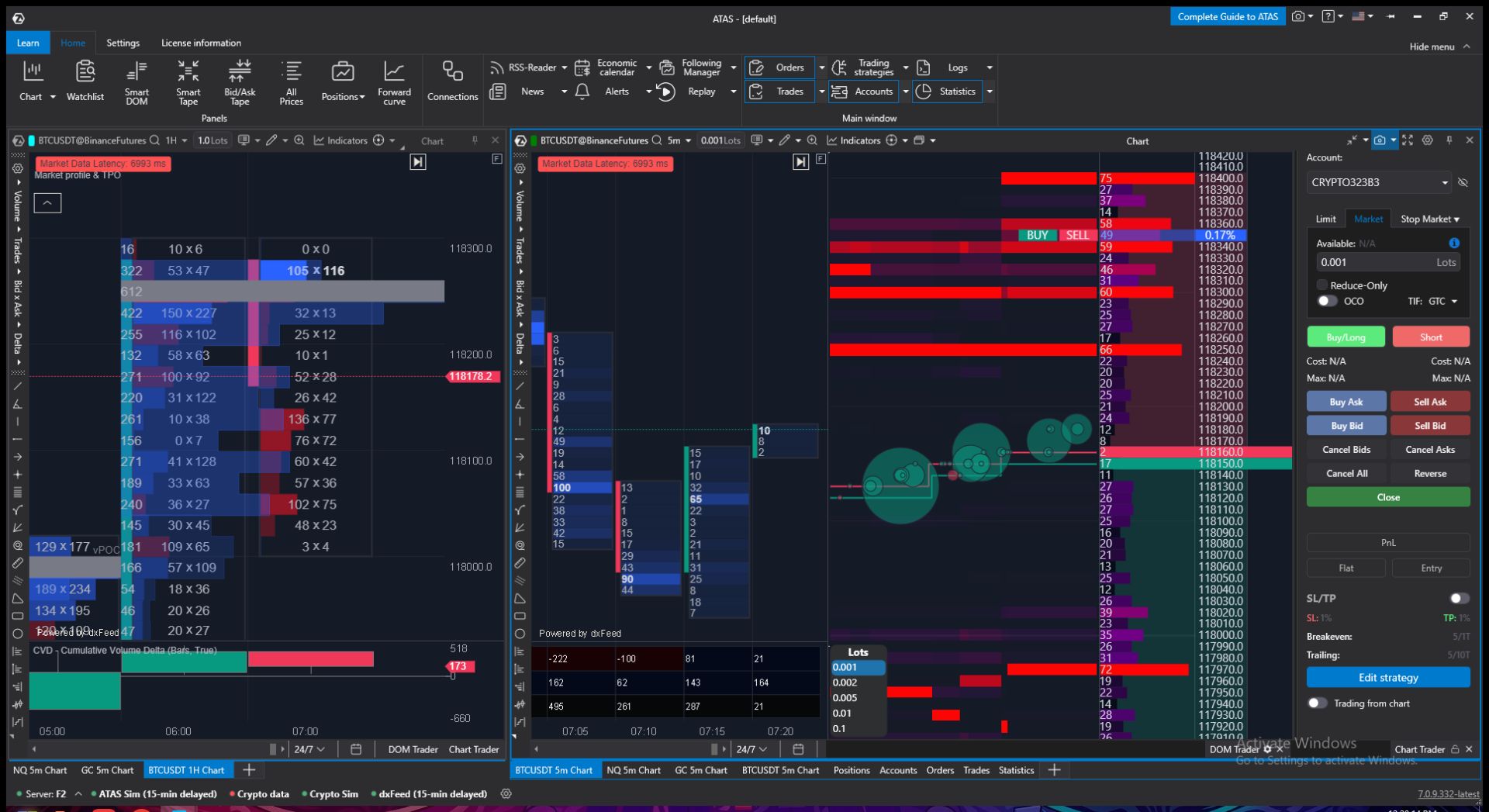The width and height of the screenshot is (1489, 812).
Task: Open the Smart Tape panel
Action: 188,82
